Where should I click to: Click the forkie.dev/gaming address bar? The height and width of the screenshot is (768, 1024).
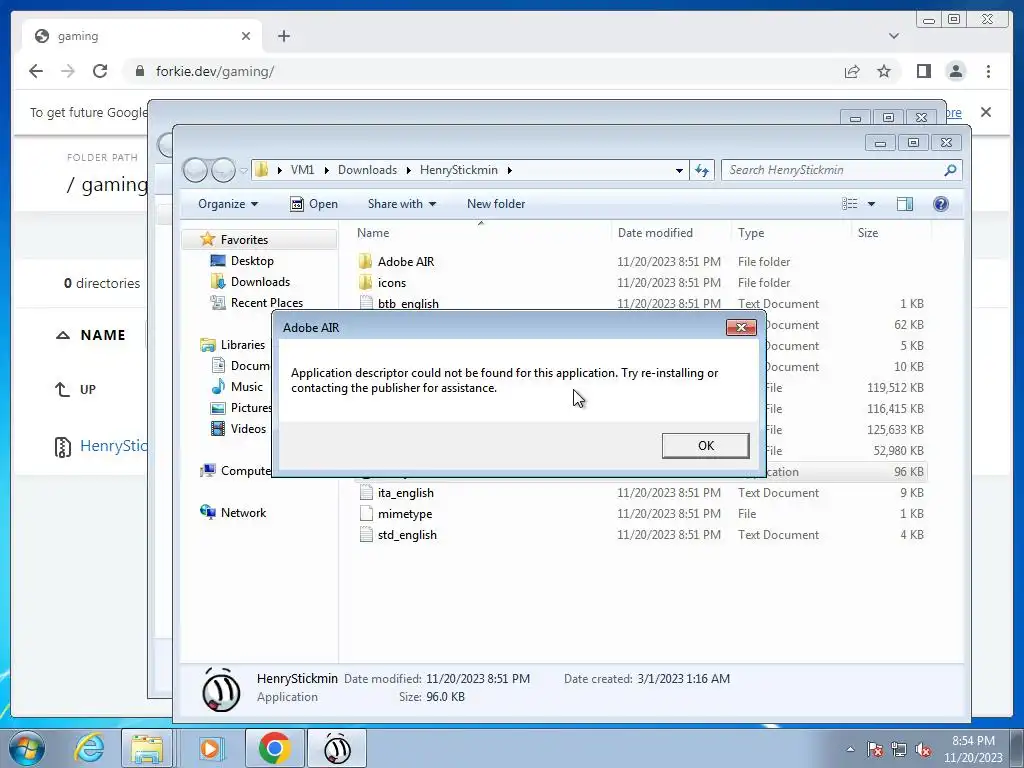coord(483,71)
